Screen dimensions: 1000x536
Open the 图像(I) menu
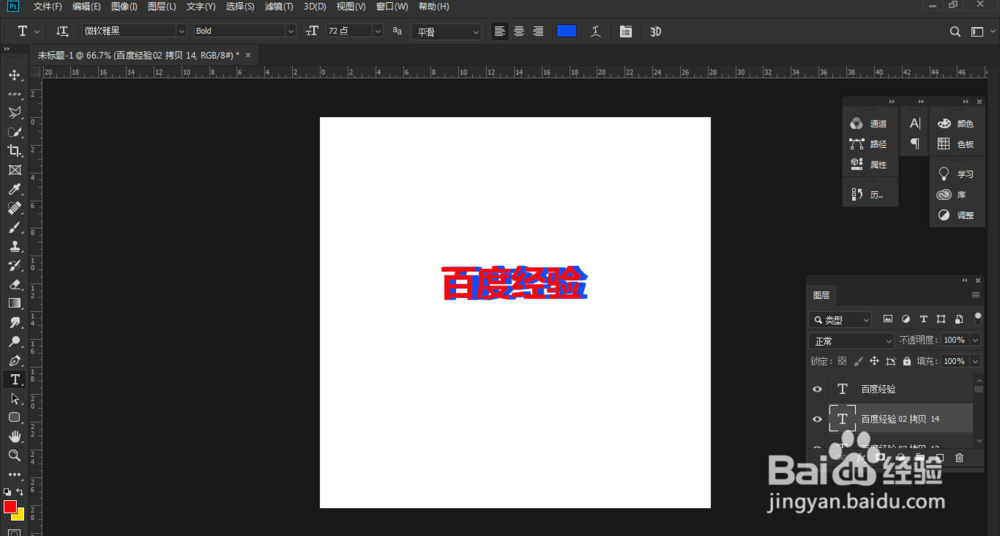(x=124, y=6)
